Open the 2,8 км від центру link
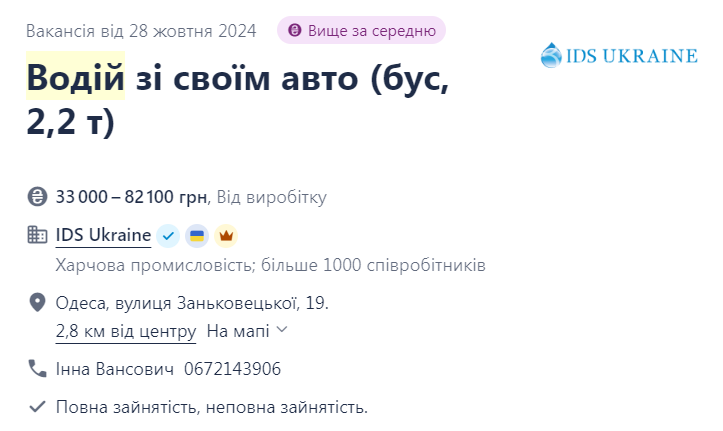Image resolution: width=723 pixels, height=431 pixels. click(x=126, y=331)
